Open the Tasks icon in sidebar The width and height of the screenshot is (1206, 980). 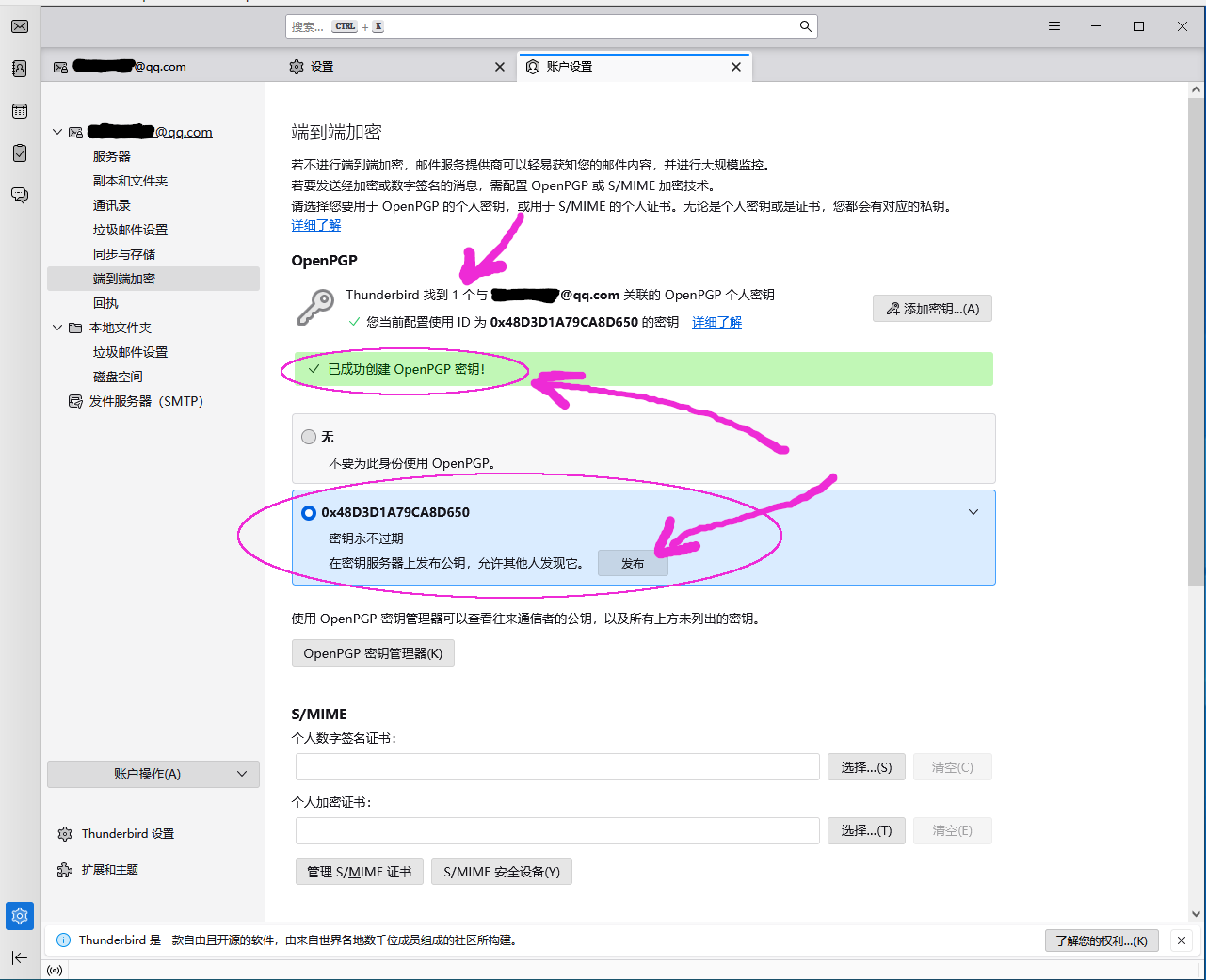point(20,153)
